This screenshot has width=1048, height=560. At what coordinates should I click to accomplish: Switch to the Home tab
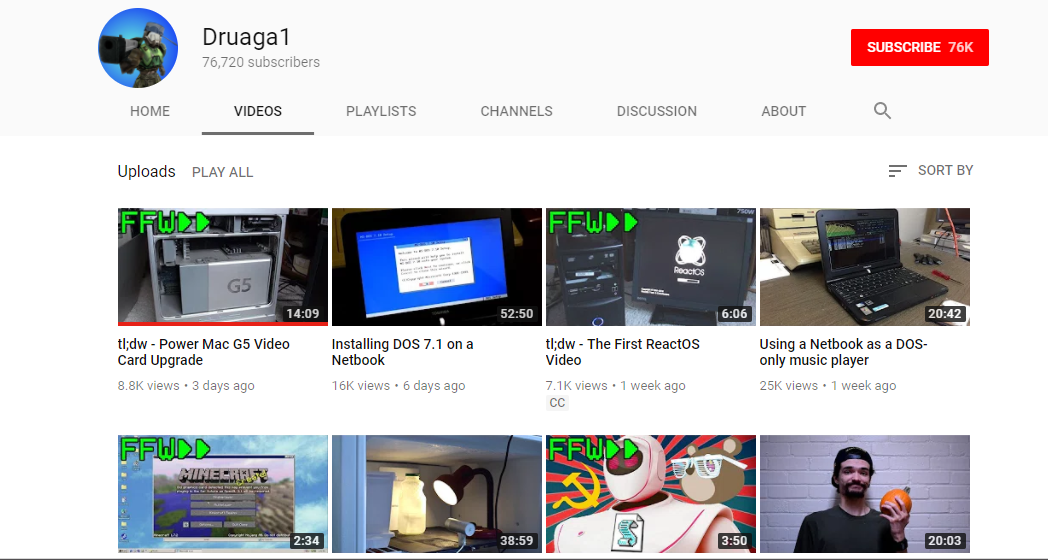coord(150,112)
